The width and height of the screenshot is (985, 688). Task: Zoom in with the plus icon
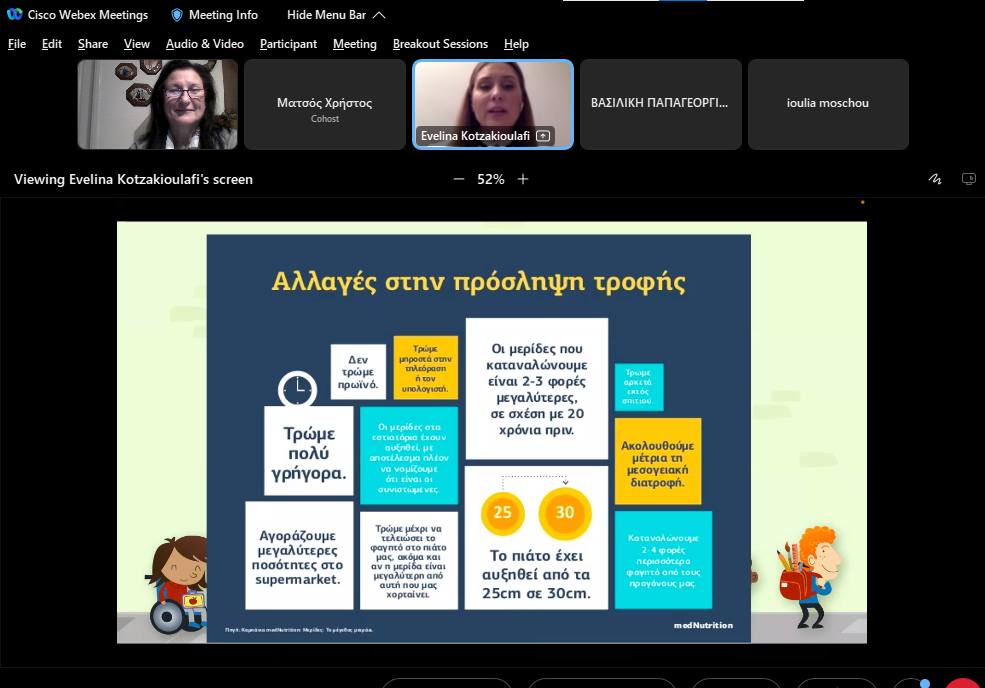pyautogui.click(x=523, y=179)
